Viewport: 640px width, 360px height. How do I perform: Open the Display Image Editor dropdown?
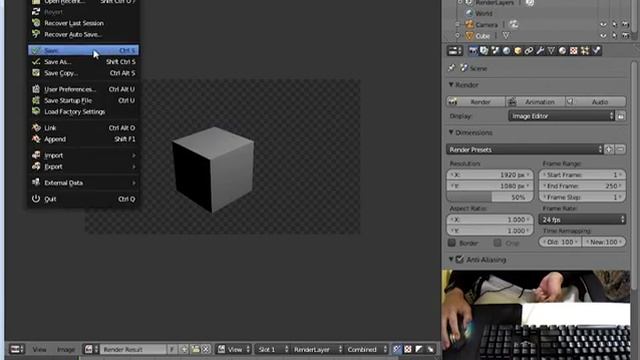tap(561, 116)
